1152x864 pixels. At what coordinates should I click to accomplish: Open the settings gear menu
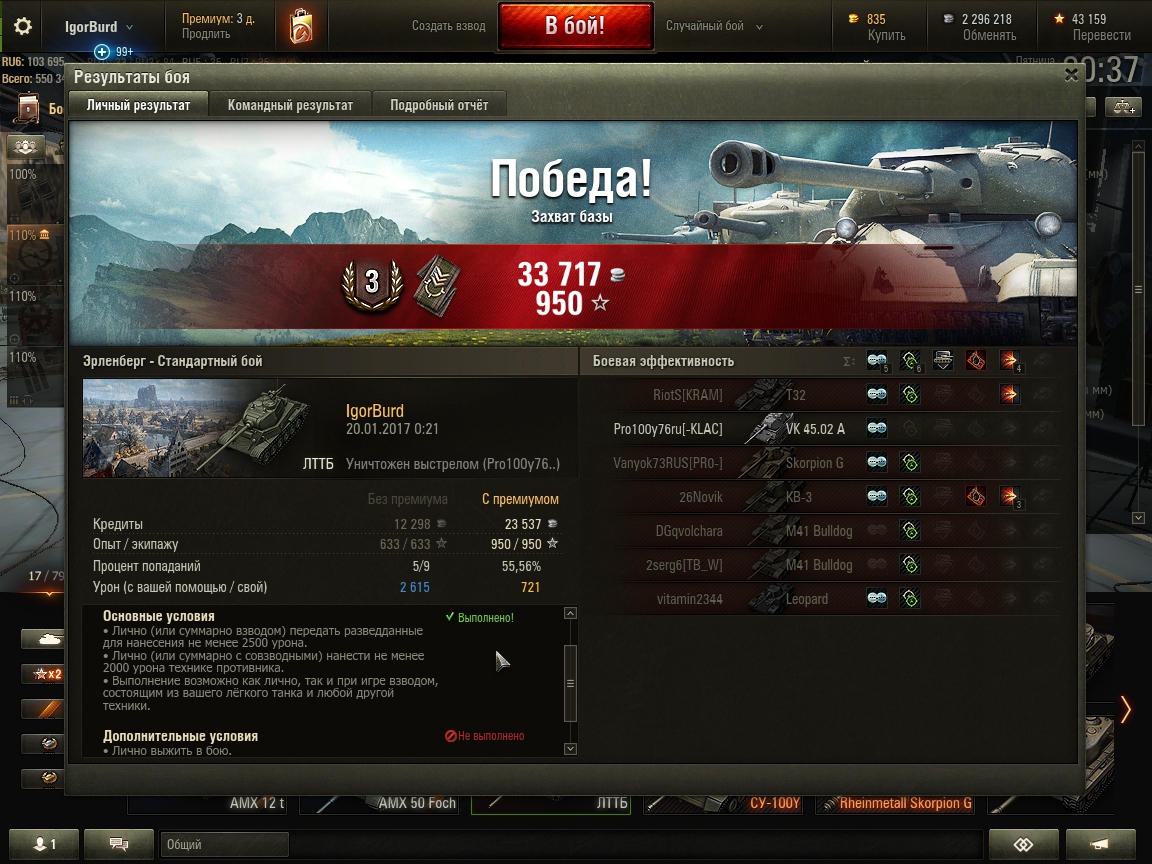click(23, 26)
